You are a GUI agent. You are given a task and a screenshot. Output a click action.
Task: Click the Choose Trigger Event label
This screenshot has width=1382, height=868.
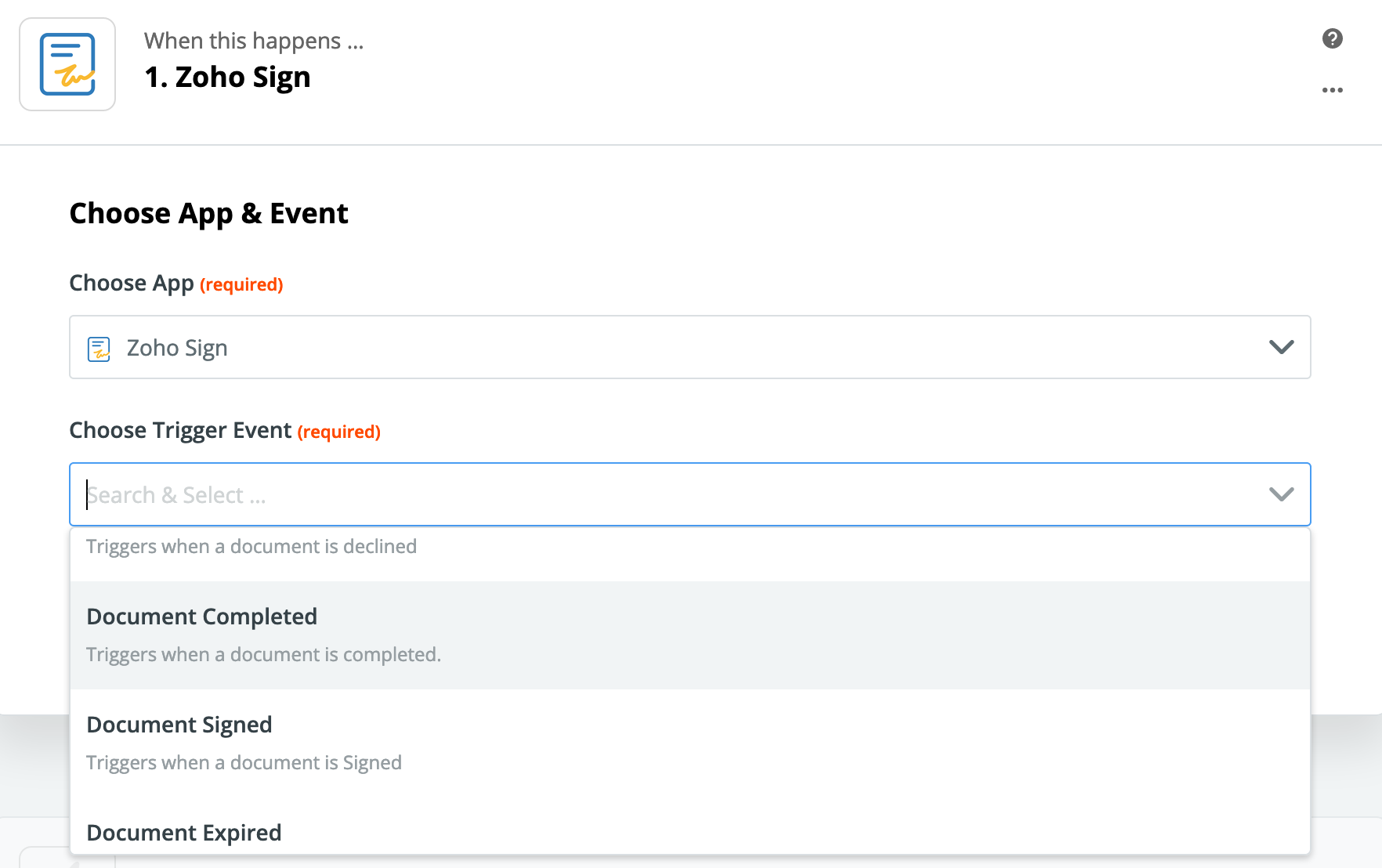pos(181,430)
